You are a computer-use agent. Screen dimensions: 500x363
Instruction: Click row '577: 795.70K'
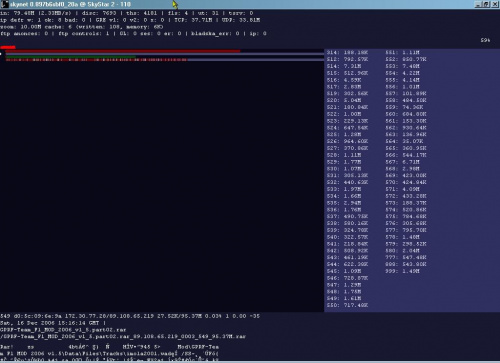406,230
